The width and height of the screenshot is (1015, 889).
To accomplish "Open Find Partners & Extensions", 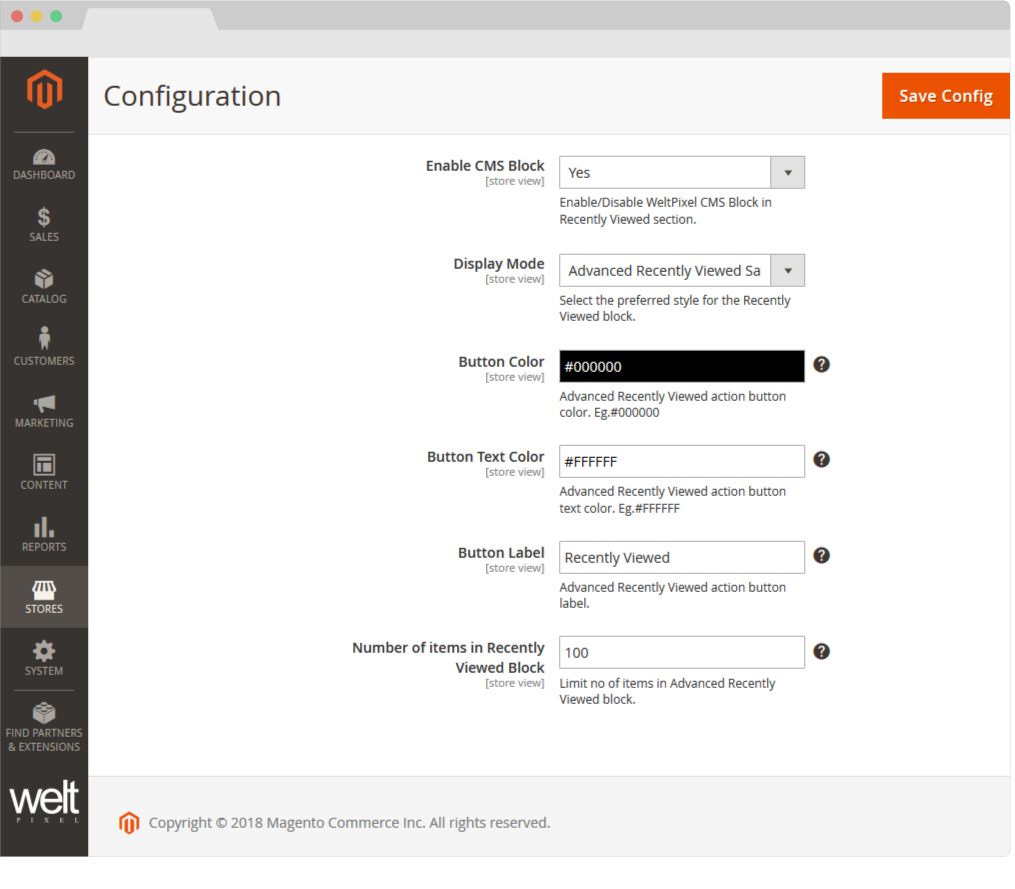I will point(44,726).
